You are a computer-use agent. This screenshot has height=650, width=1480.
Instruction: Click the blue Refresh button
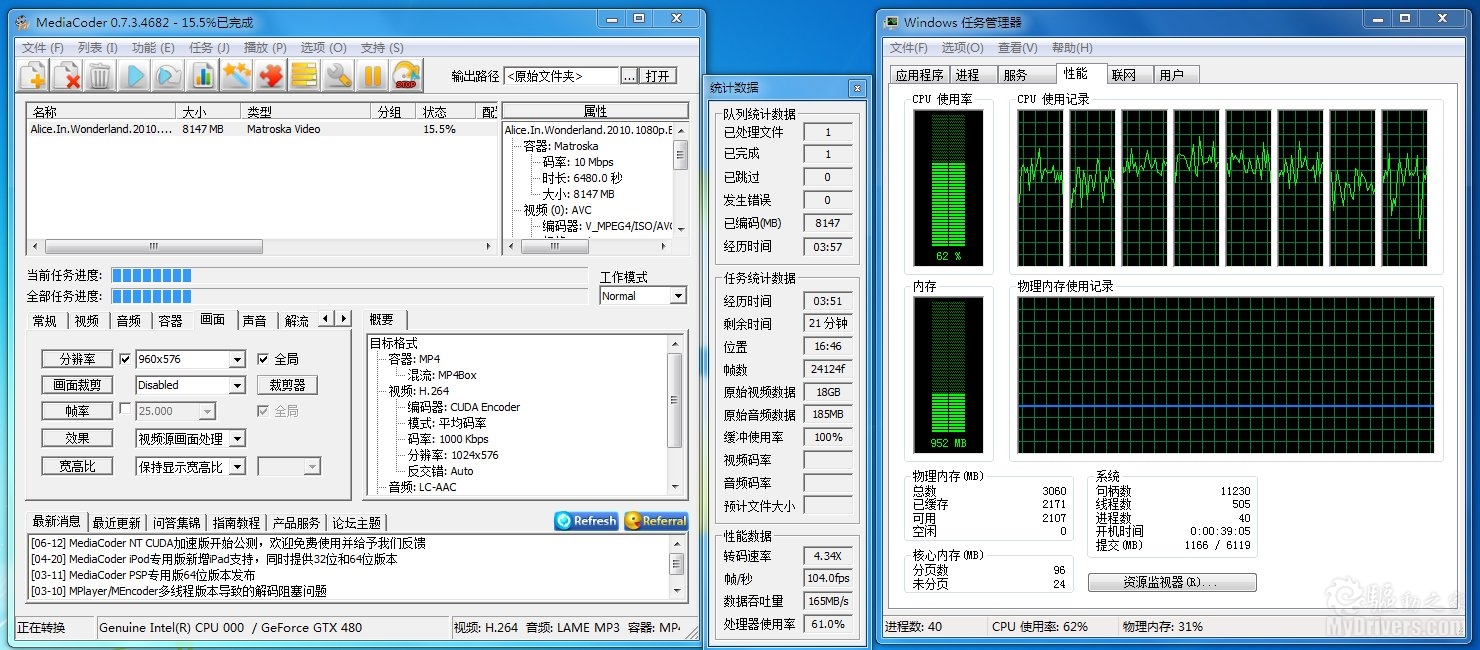point(586,521)
